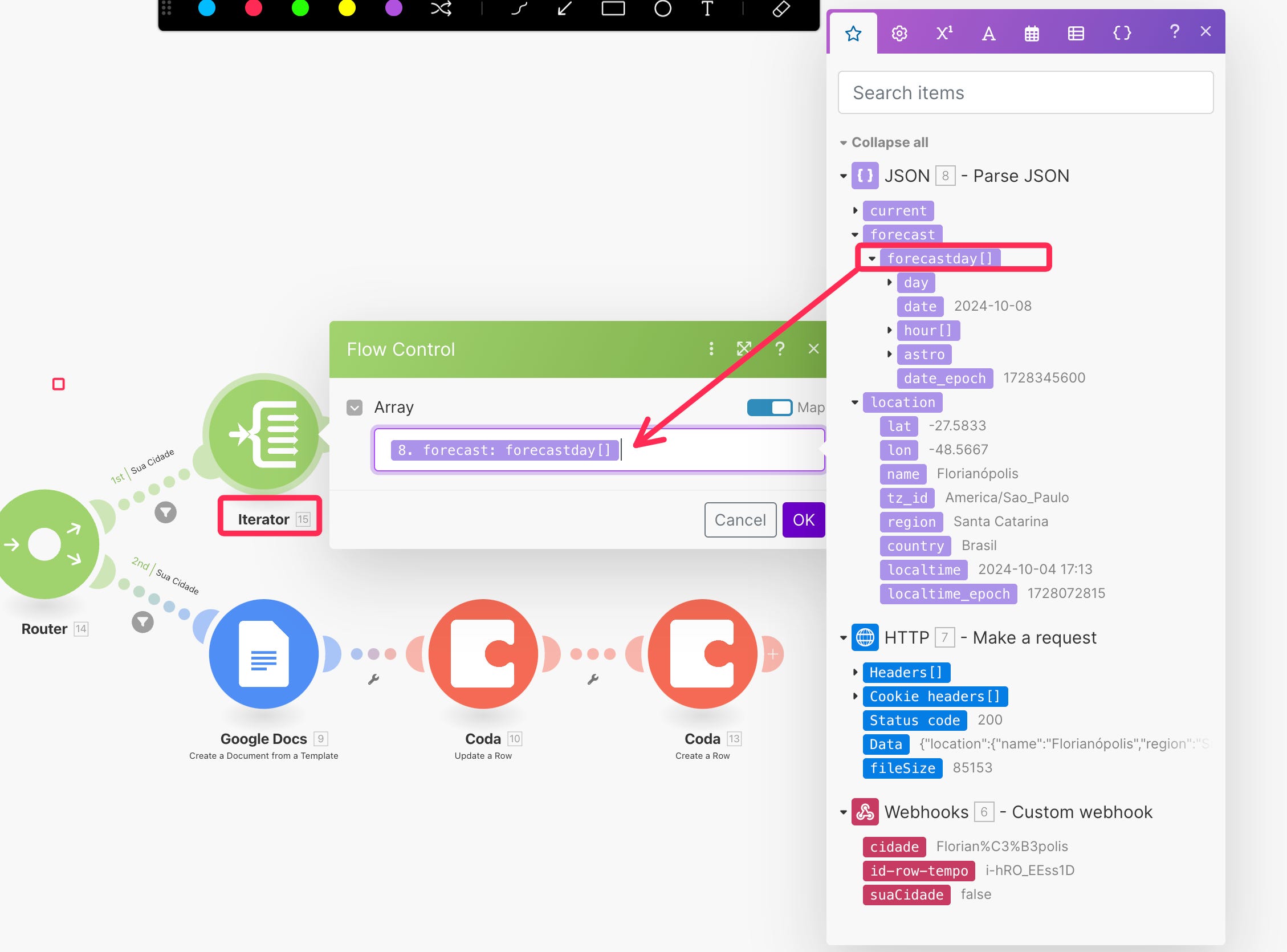Toggle the Array checkbox
The image size is (1287, 952).
[355, 408]
